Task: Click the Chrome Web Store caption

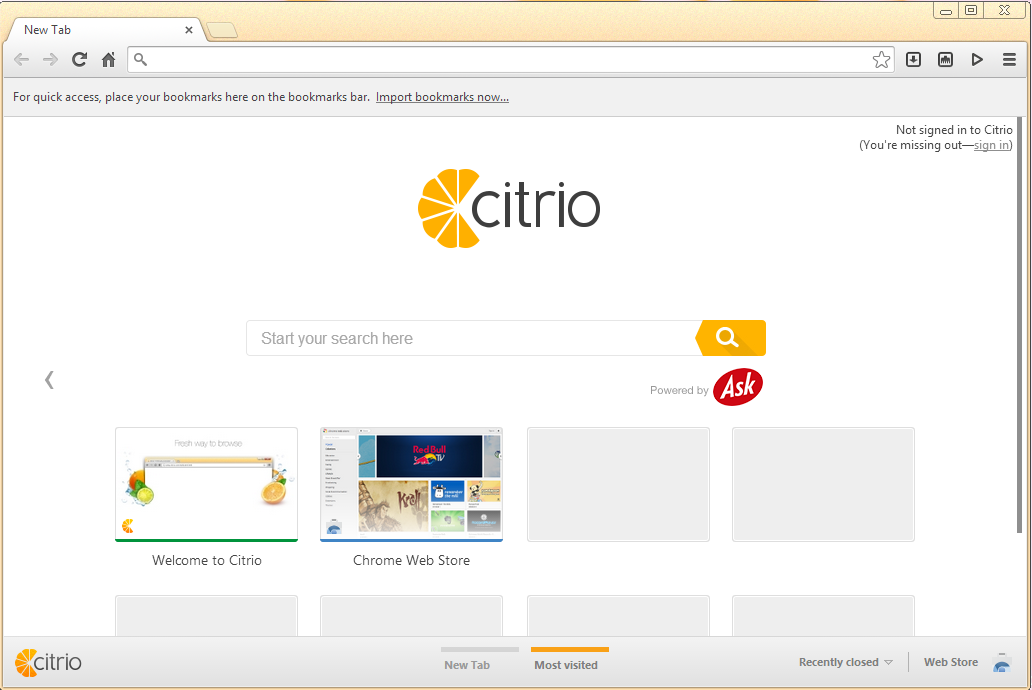Action: (411, 560)
